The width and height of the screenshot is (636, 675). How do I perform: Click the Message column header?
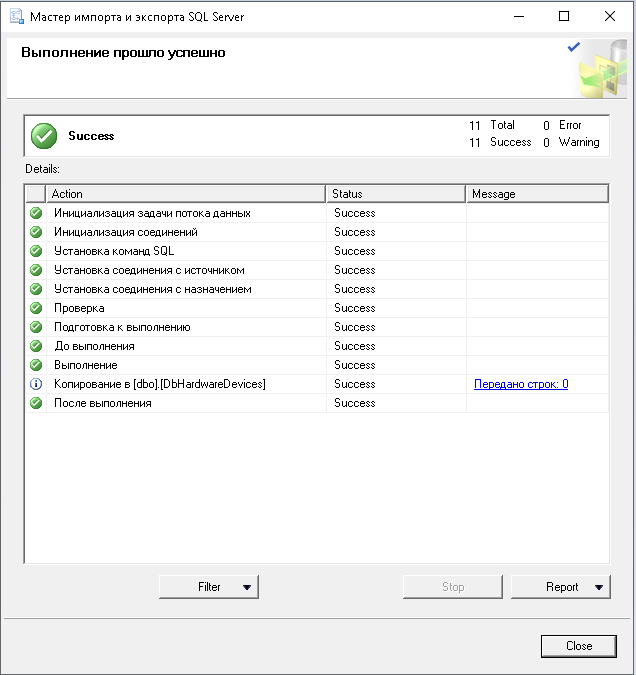click(x=537, y=194)
